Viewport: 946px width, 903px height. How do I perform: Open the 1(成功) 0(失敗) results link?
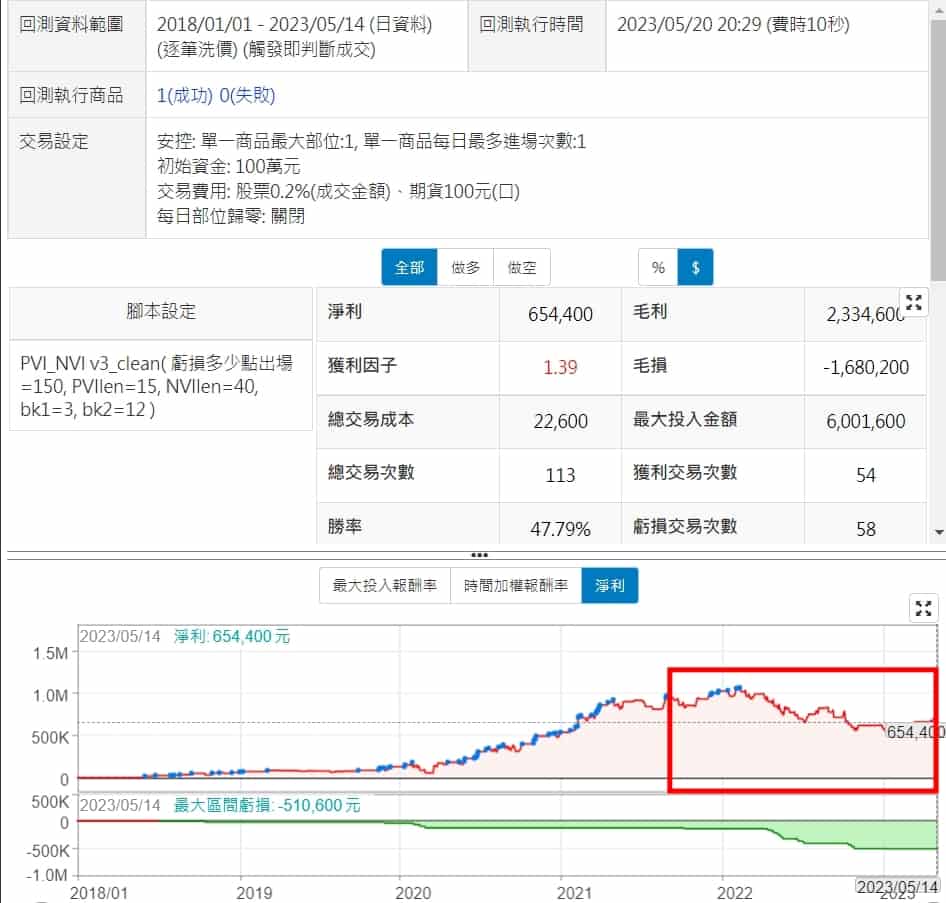(216, 96)
